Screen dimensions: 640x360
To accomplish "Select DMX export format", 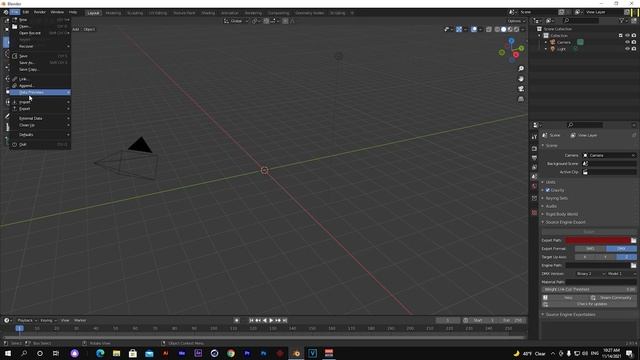I will pos(621,249).
